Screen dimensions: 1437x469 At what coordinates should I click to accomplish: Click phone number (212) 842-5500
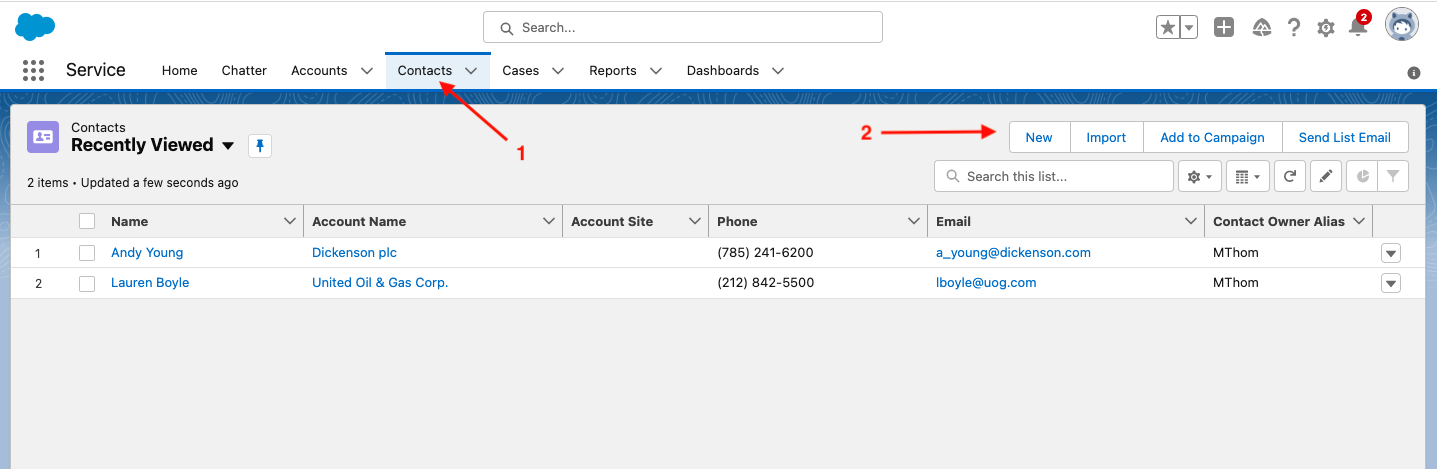[x=765, y=283]
